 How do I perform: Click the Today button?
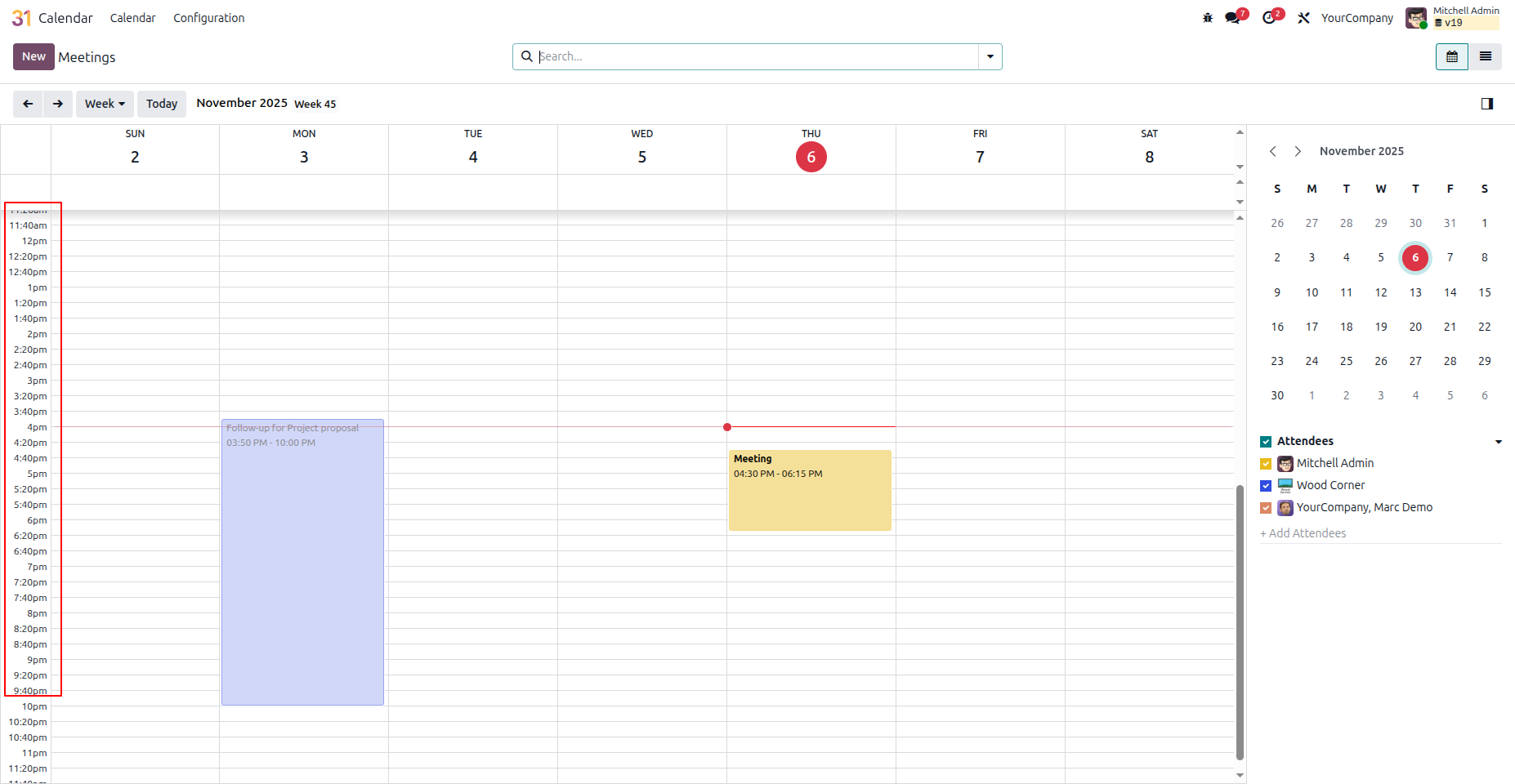tap(162, 104)
